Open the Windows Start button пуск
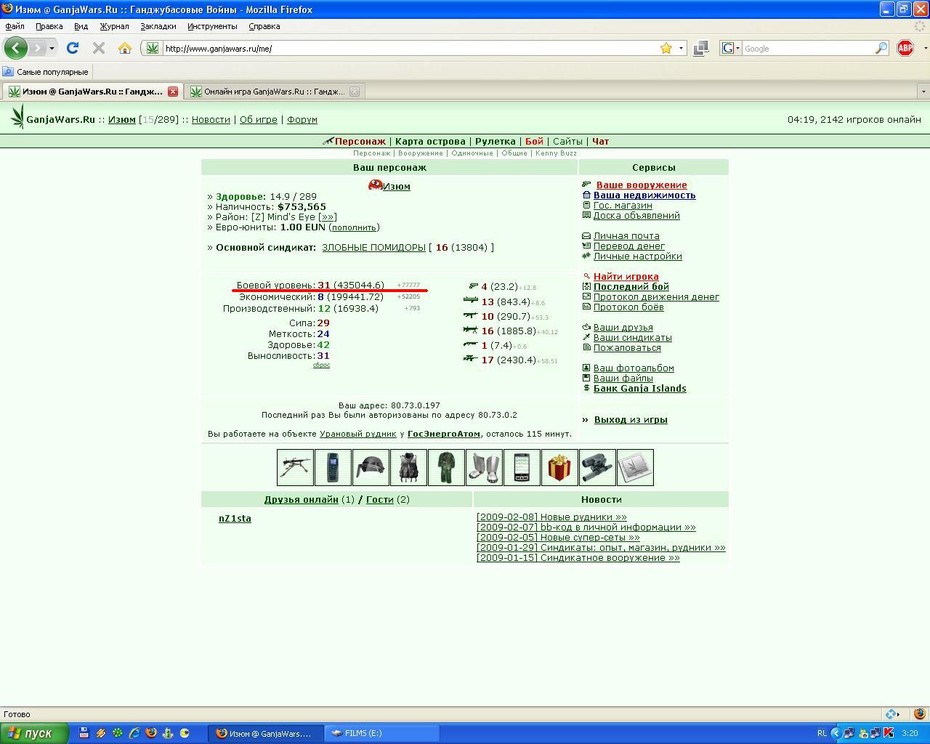Screen dimensions: 930x744 click(33, 733)
